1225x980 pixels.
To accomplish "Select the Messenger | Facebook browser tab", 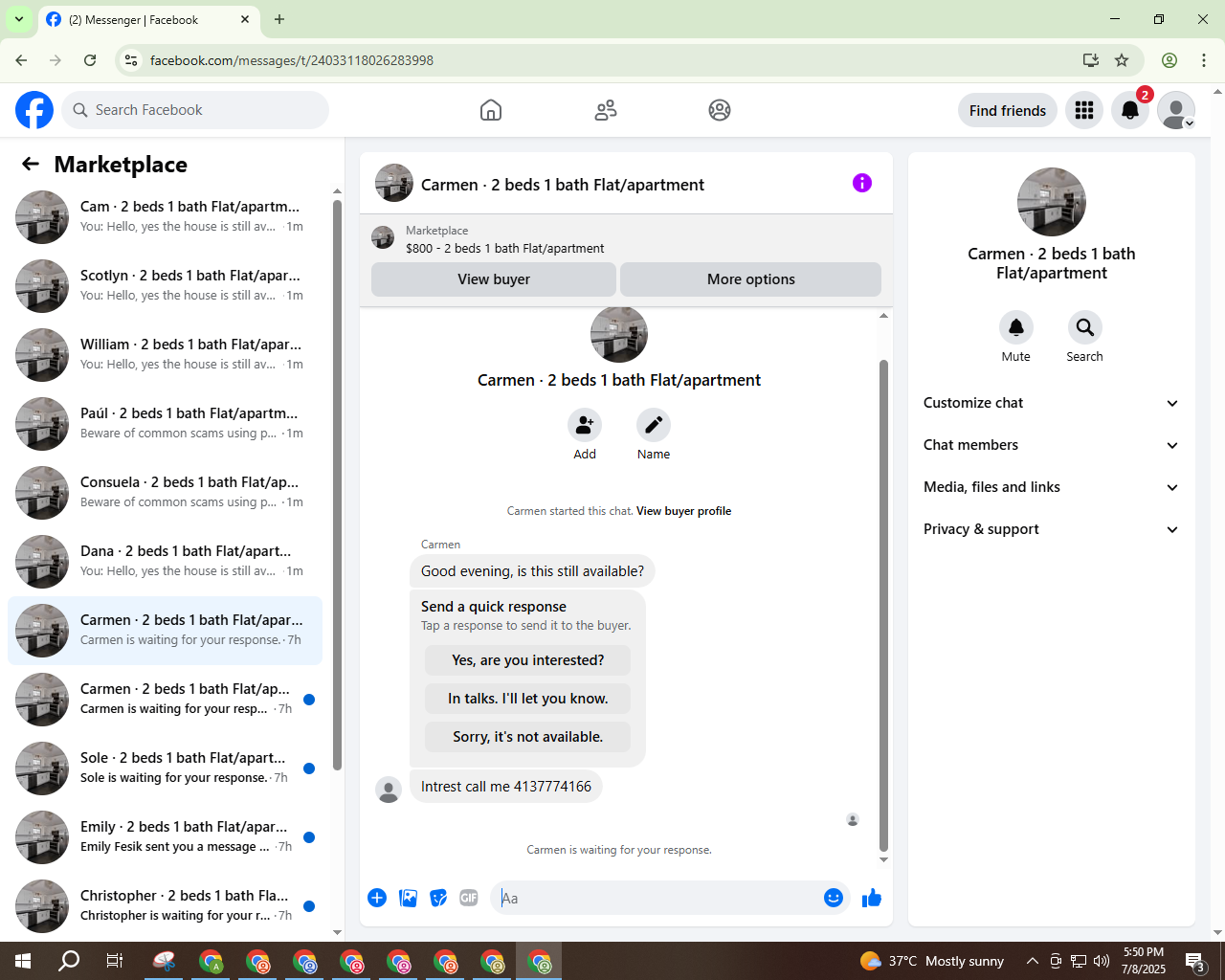I will click(x=148, y=20).
